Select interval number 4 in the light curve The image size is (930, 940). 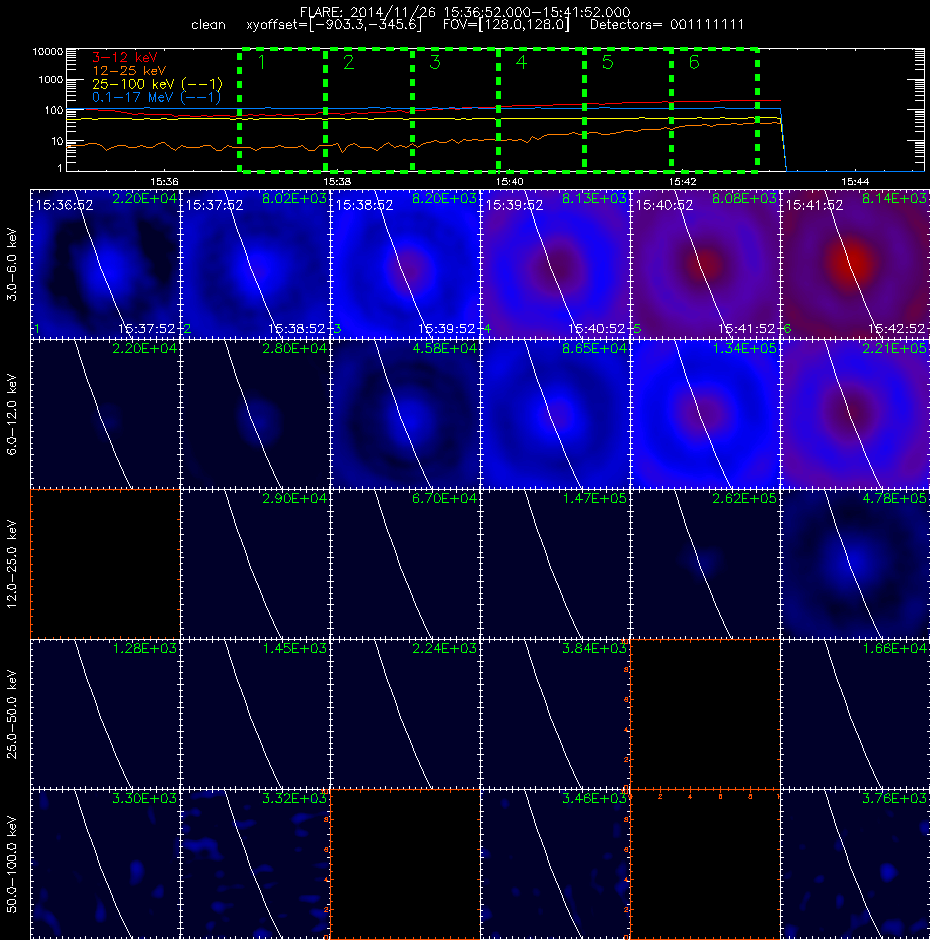(541, 110)
